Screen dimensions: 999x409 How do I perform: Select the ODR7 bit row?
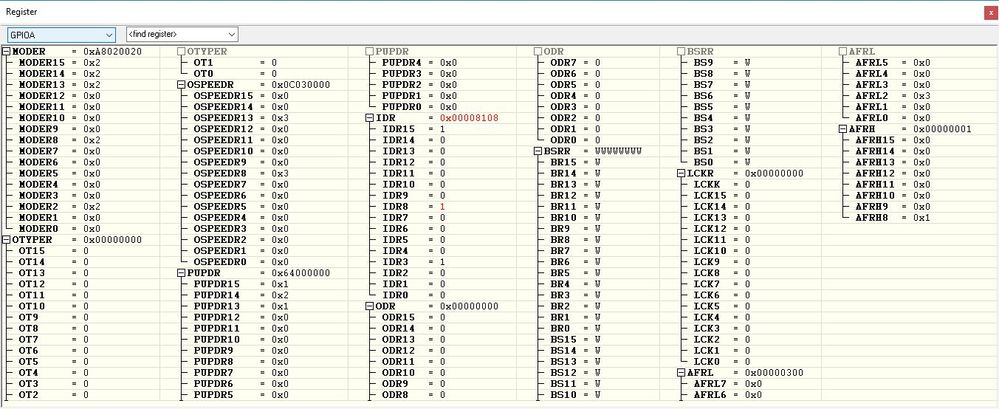(x=575, y=62)
